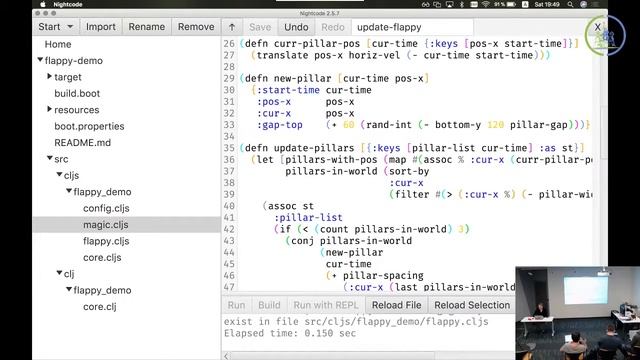Click Run with REPL button
This screenshot has width=640, height=360.
(x=326, y=305)
